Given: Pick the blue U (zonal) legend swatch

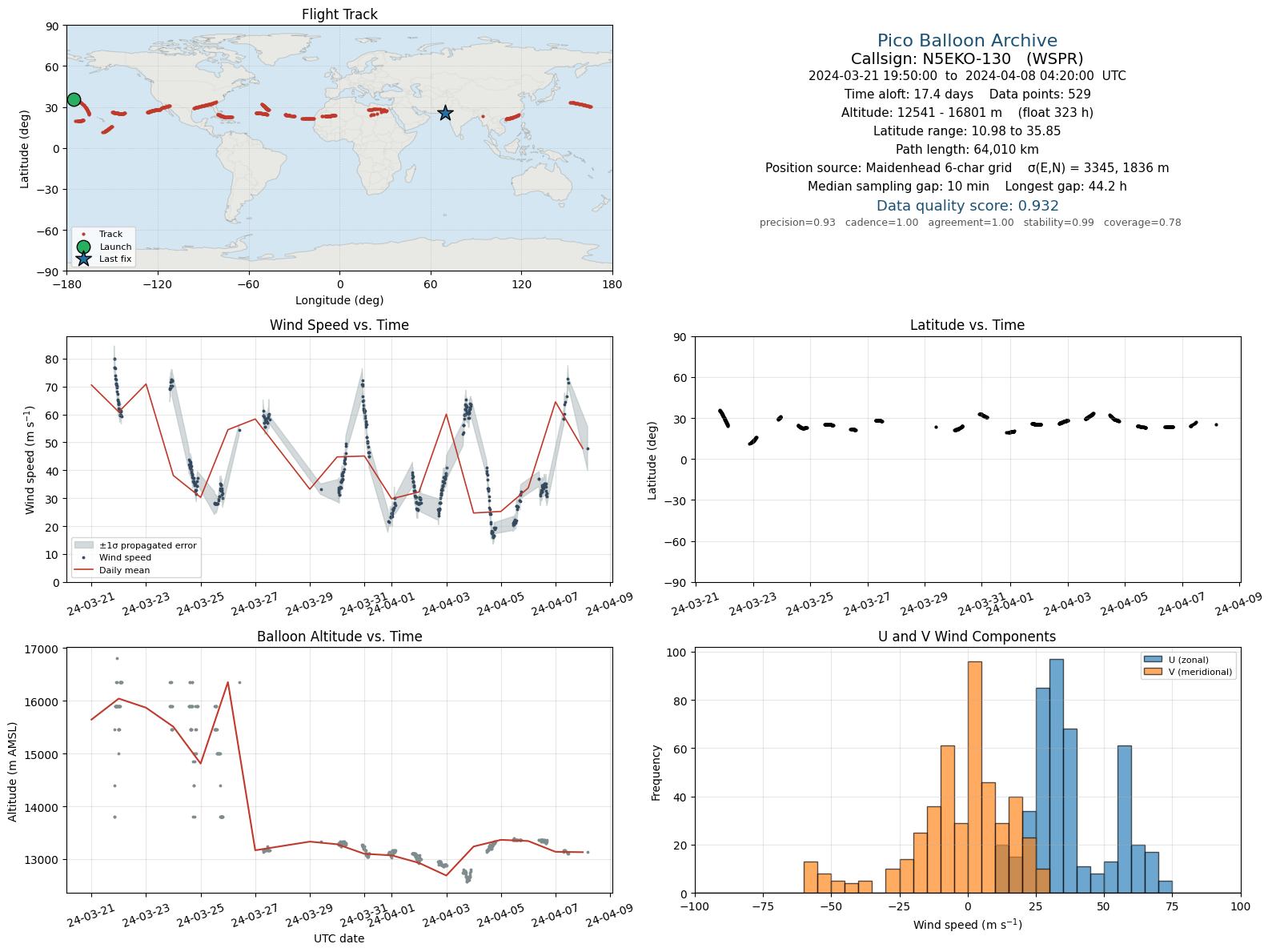Looking at the screenshot, I should click(x=1153, y=660).
